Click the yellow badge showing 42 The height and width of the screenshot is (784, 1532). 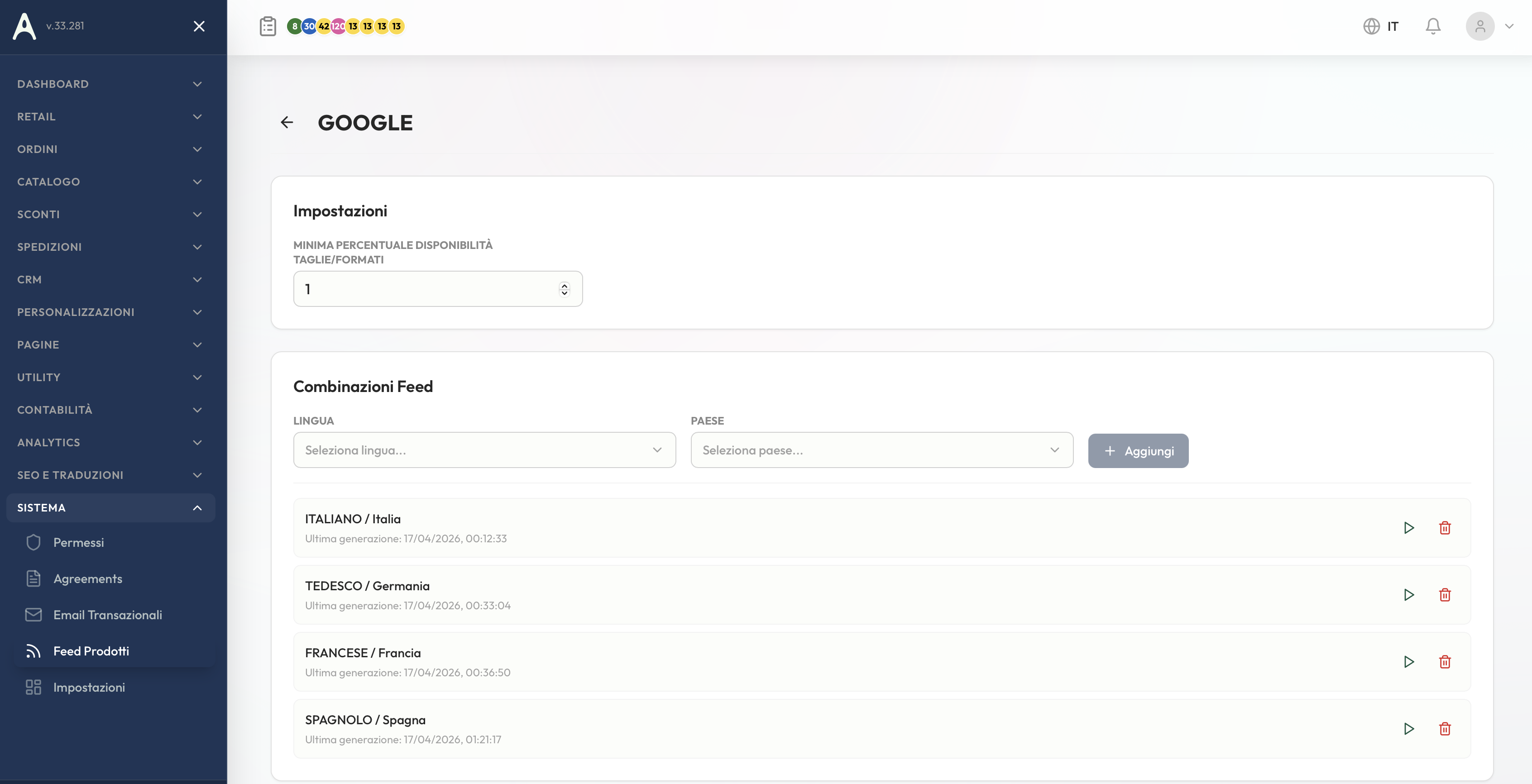324,26
